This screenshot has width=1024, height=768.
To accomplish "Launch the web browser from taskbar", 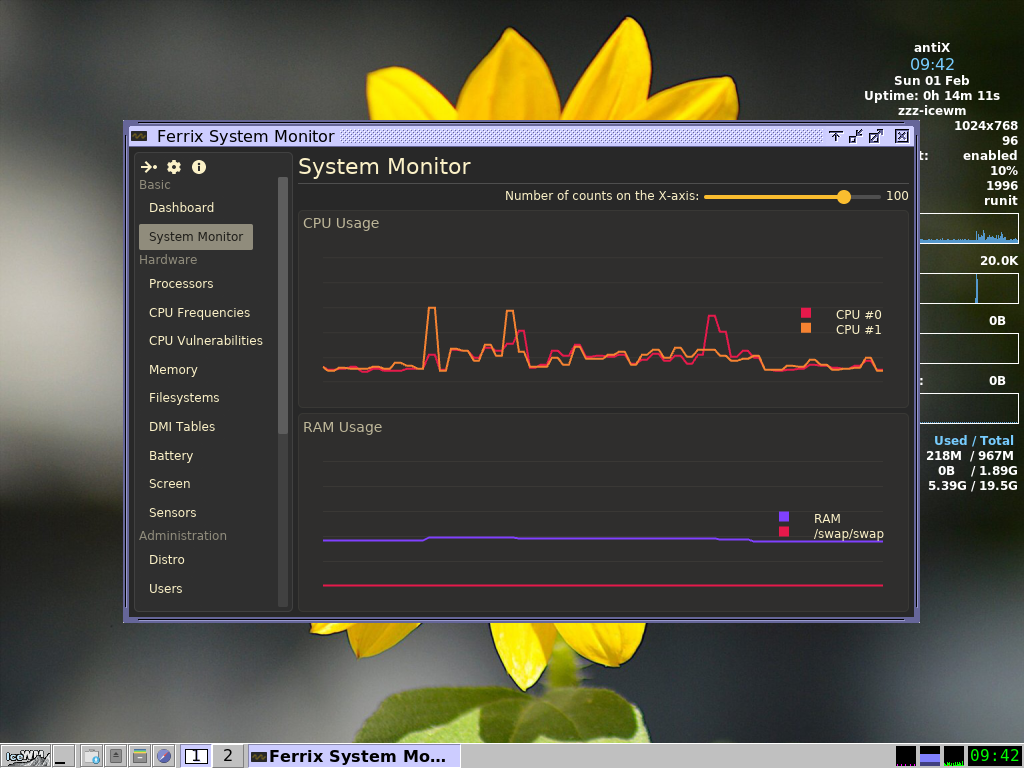I will point(164,756).
